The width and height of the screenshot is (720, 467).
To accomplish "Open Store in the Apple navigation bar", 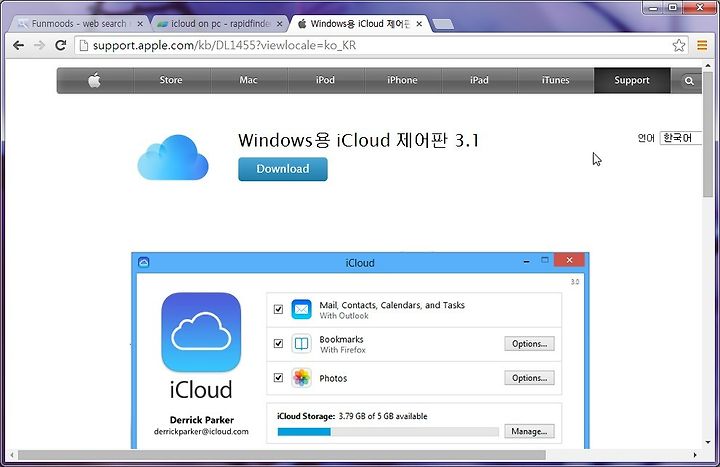I will 171,80.
